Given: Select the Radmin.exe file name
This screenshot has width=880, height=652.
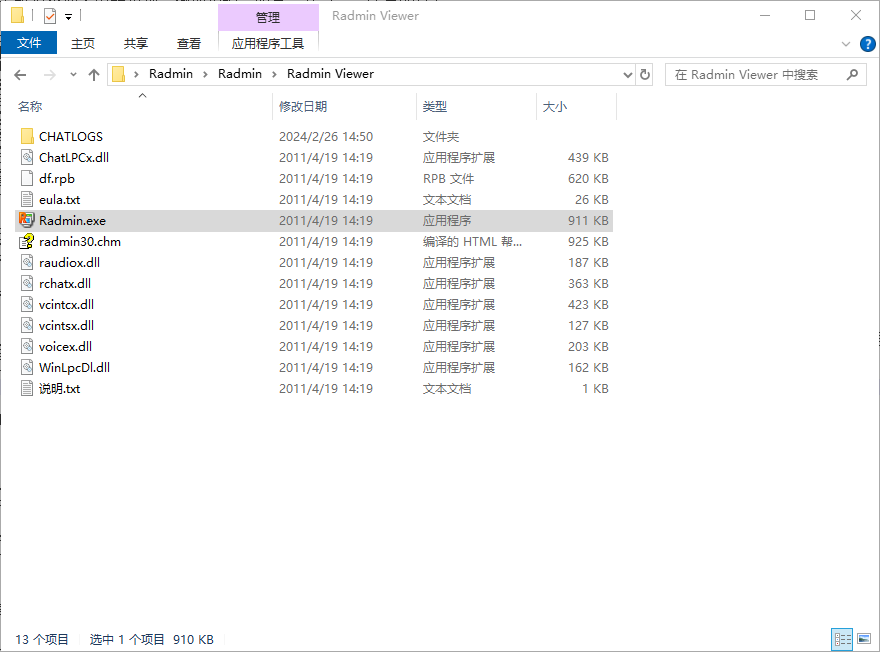Looking at the screenshot, I should click(x=72, y=221).
